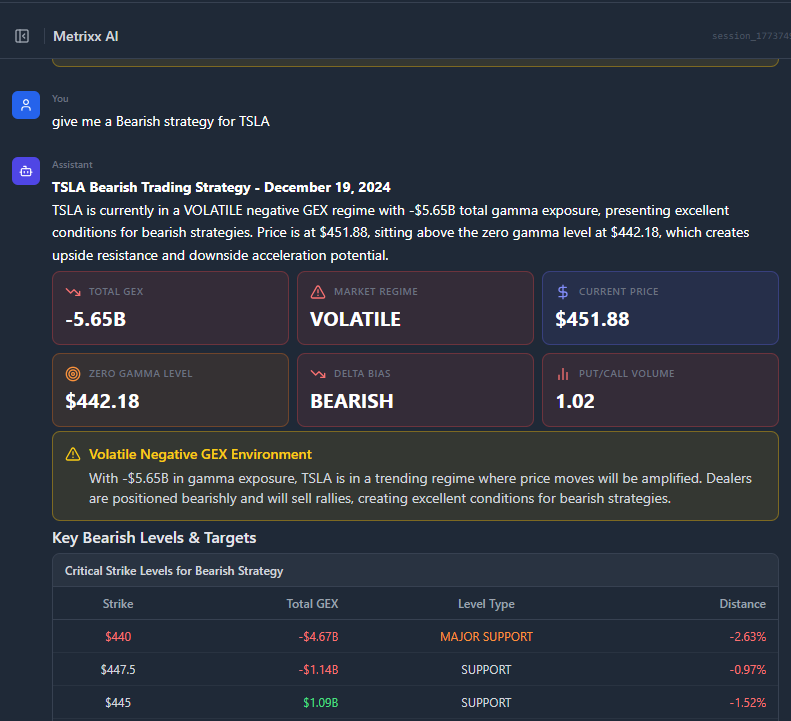This screenshot has width=791, height=721.
Task: Click the dollar sign icon on Current Price
Action: point(563,292)
